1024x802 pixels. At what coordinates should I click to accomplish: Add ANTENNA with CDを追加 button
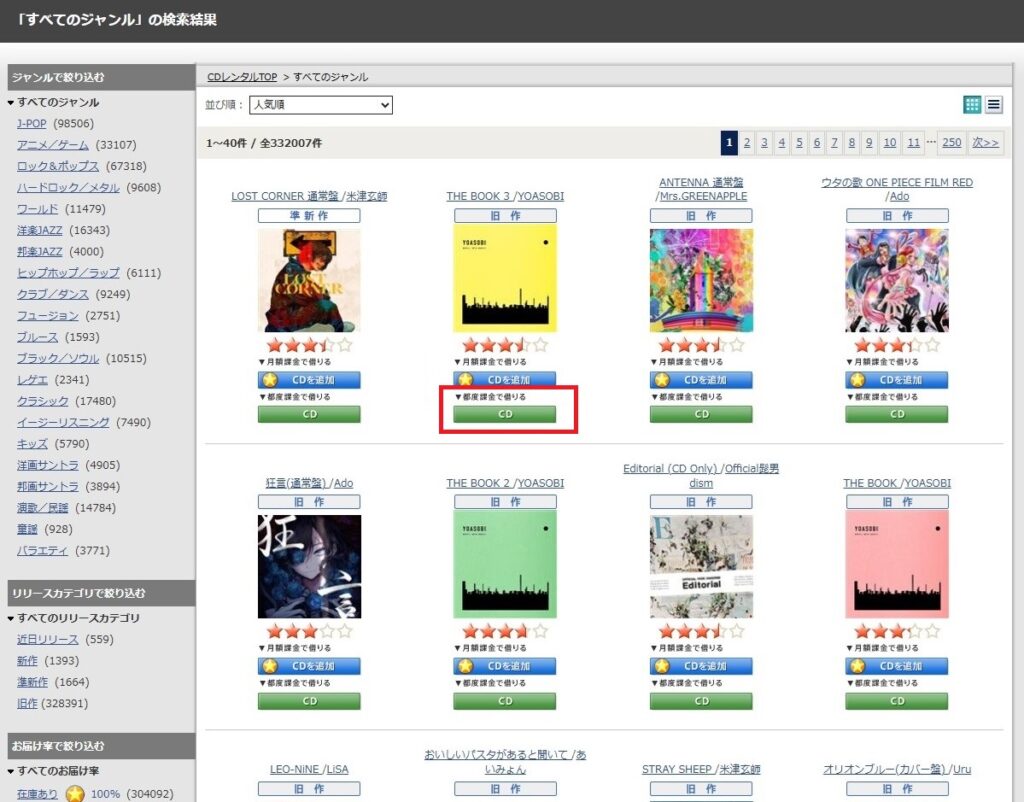(701, 379)
